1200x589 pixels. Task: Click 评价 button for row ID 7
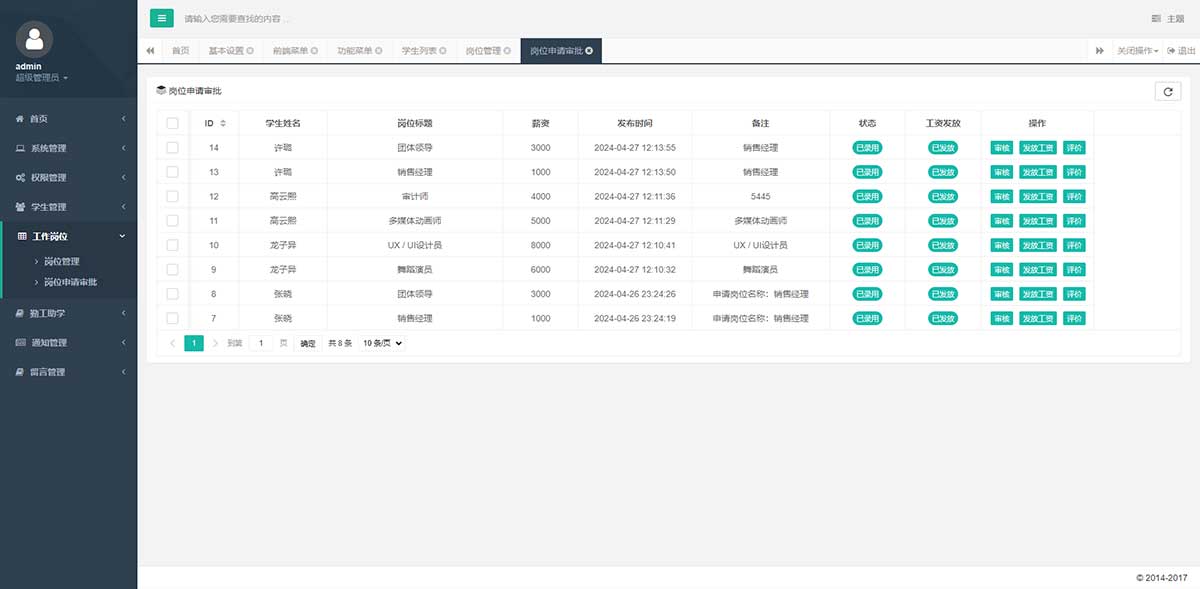[1073, 318]
